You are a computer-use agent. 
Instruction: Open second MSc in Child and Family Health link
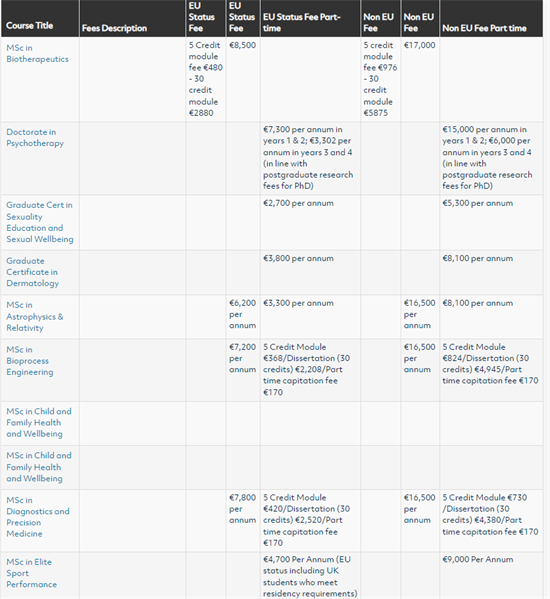coord(39,467)
